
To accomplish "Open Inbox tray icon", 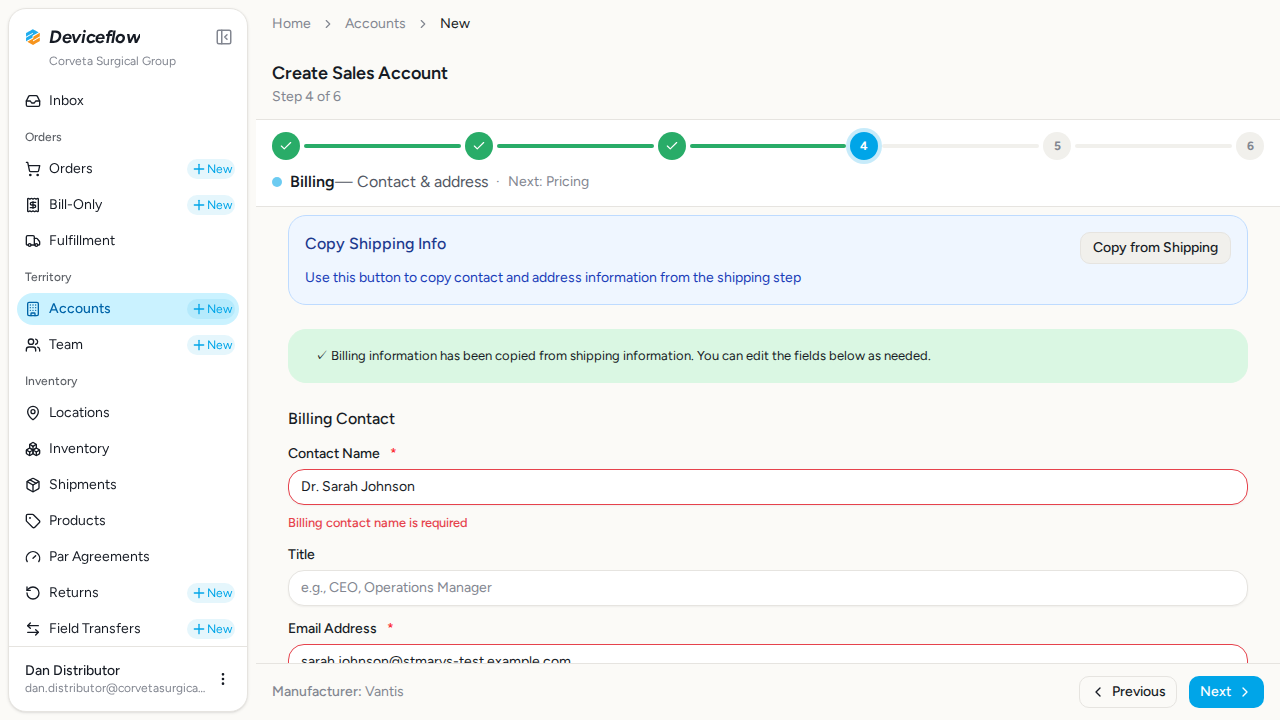I will click(33, 101).
